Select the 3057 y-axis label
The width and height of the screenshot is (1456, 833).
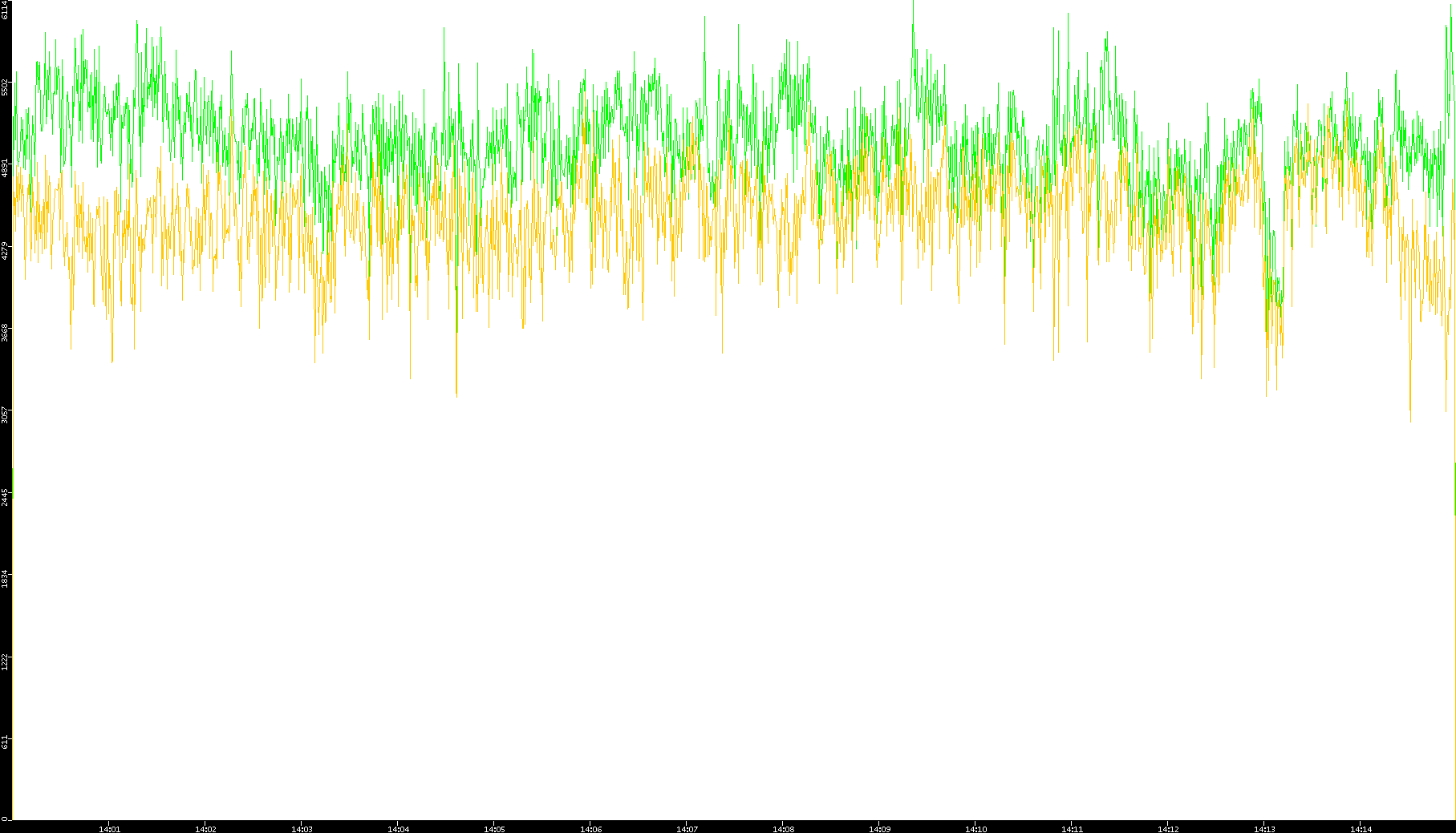click(x=6, y=414)
